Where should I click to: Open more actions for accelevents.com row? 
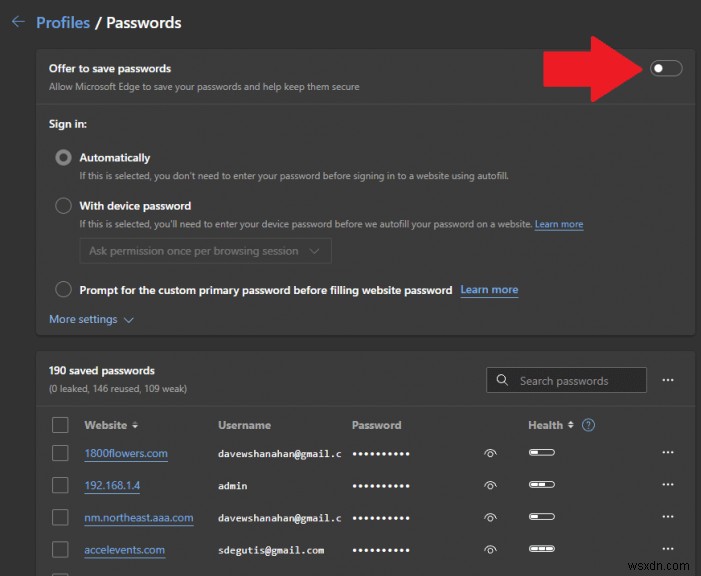pyautogui.click(x=668, y=549)
